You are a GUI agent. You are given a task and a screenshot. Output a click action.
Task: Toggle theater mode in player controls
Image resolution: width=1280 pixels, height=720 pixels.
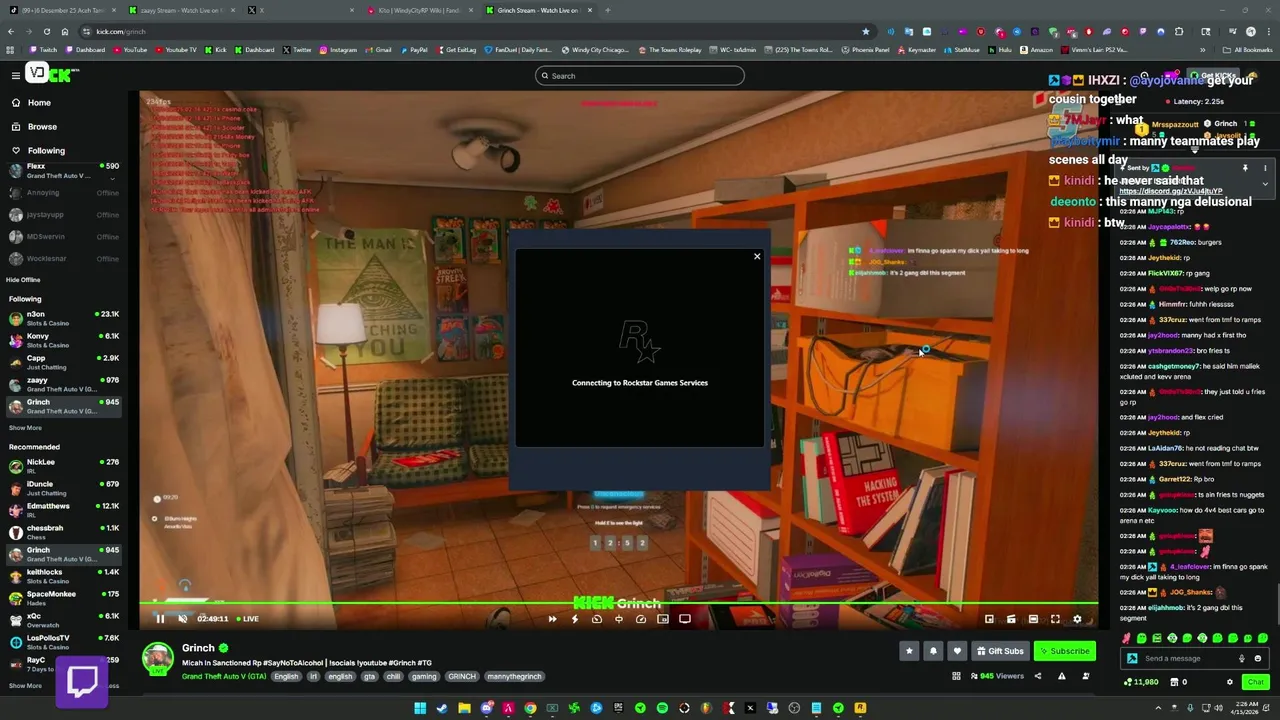(x=1033, y=619)
